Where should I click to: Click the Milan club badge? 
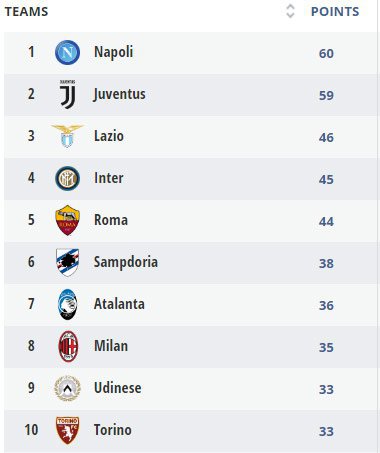click(68, 346)
